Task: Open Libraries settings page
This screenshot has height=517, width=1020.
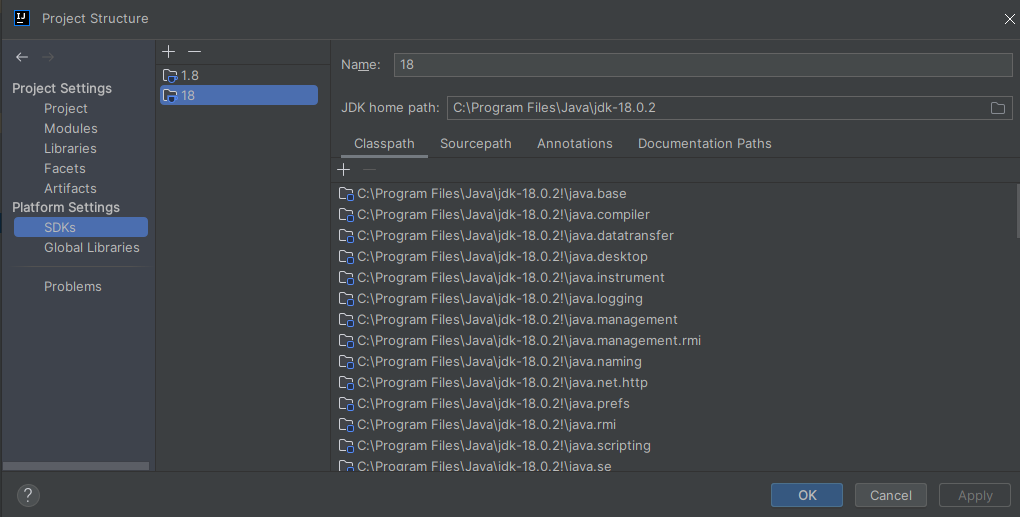Action: click(70, 149)
